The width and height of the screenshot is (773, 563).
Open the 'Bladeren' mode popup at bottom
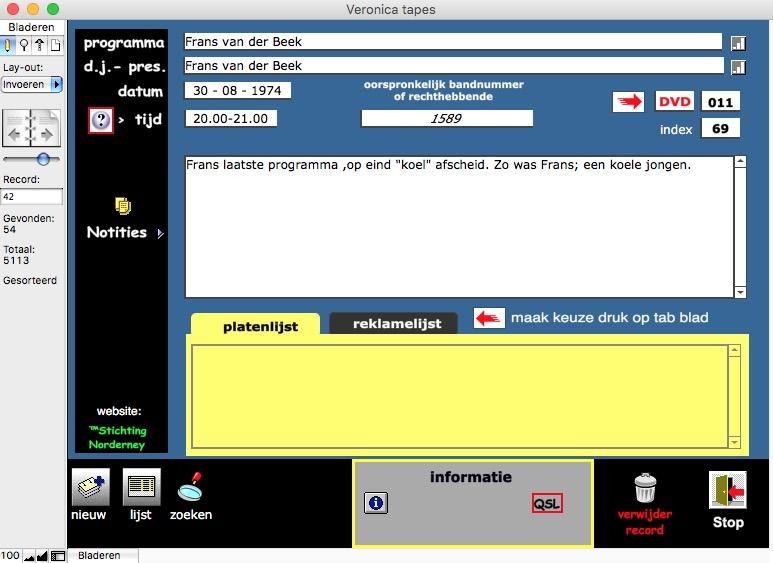tap(100, 555)
